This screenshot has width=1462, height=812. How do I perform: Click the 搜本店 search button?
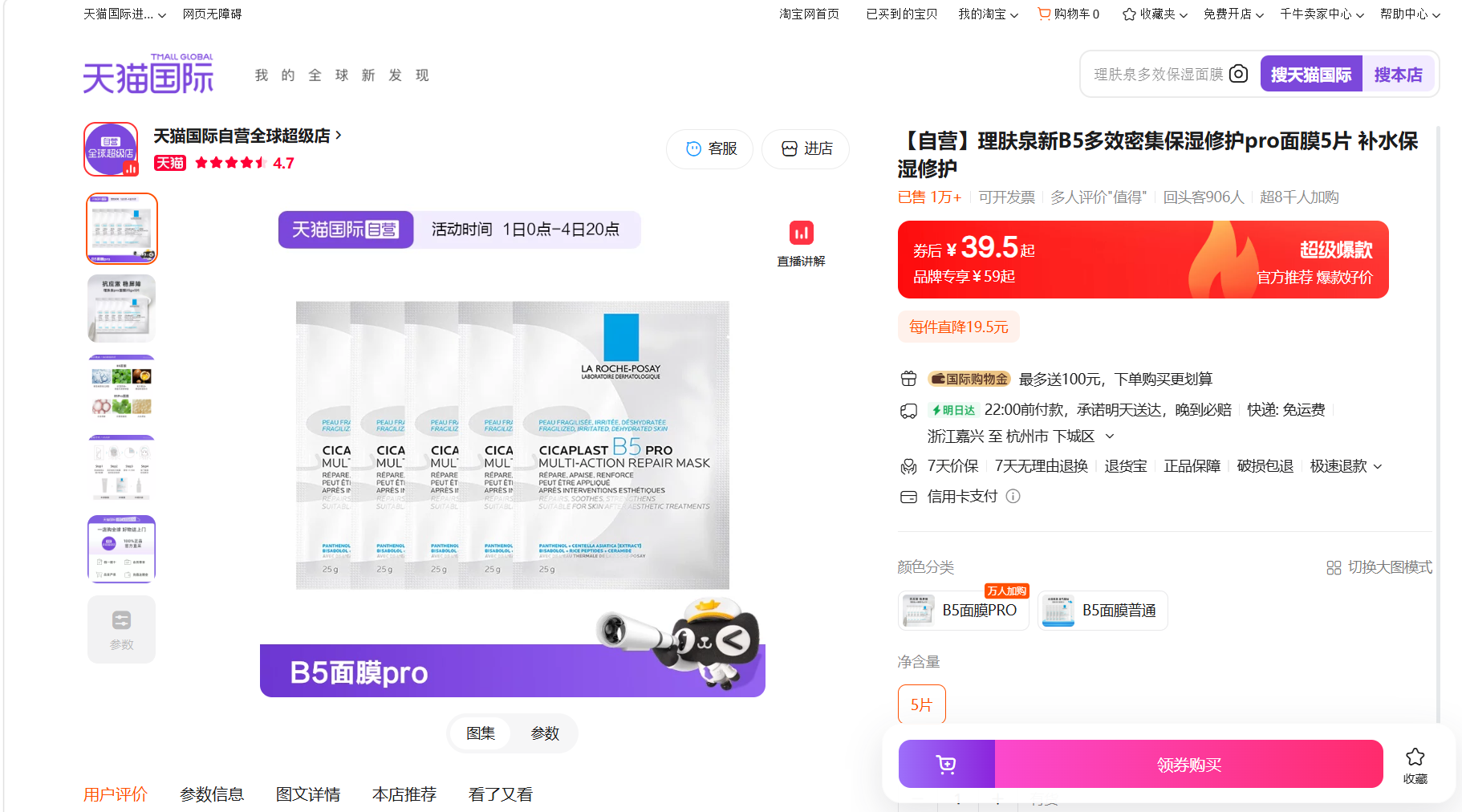(x=1398, y=74)
